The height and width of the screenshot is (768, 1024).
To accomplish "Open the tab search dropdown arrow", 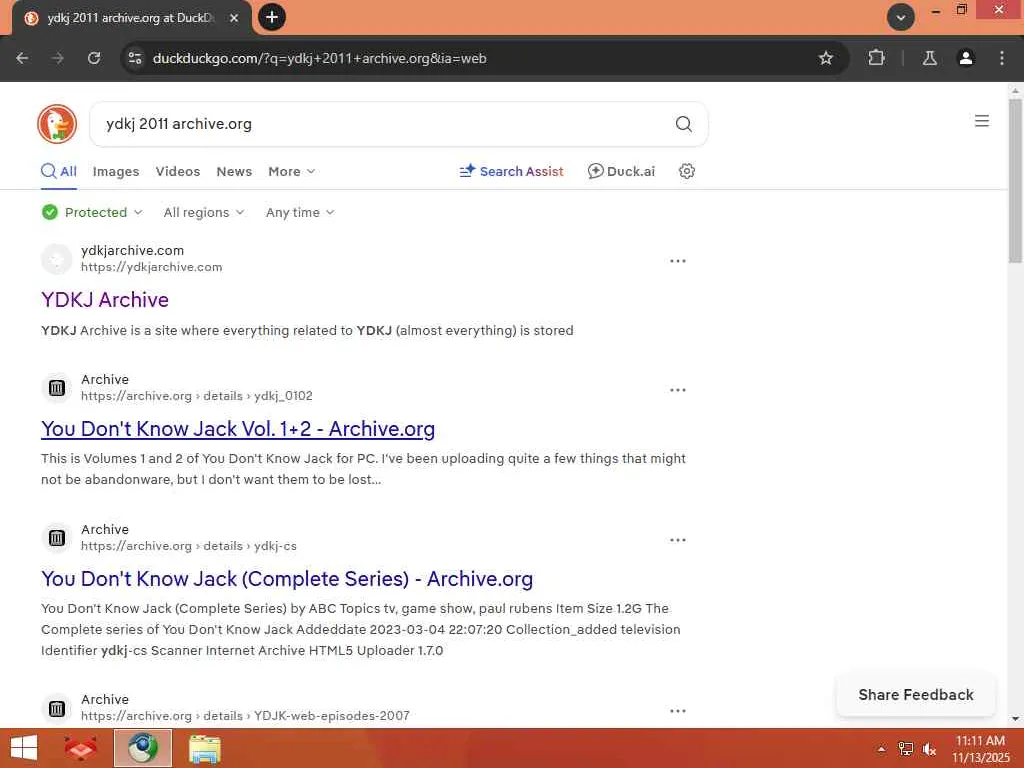I will (x=901, y=17).
